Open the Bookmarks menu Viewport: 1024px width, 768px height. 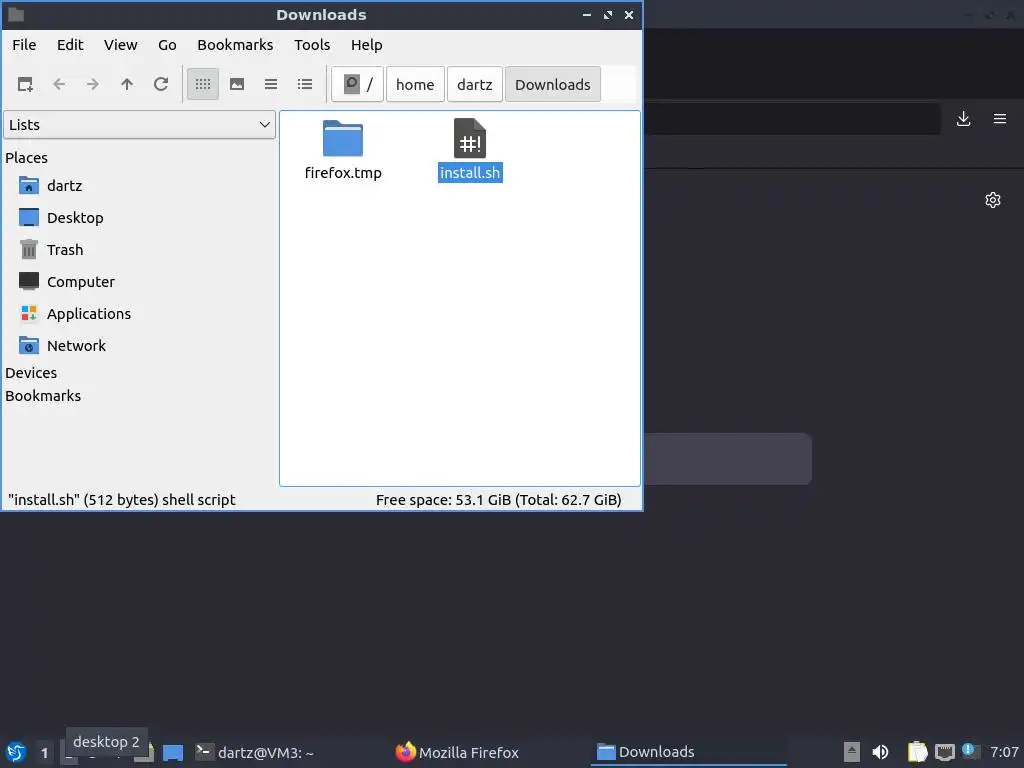click(235, 45)
